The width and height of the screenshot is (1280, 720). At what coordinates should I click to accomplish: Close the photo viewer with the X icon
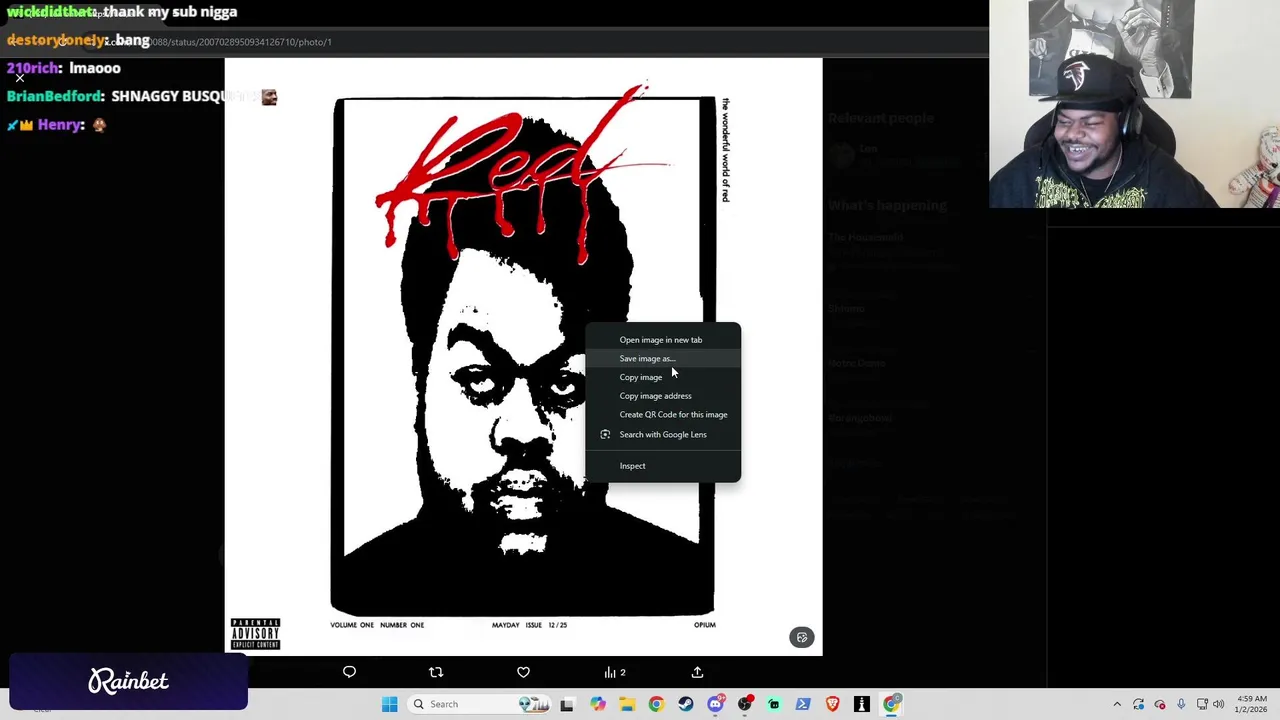20,78
